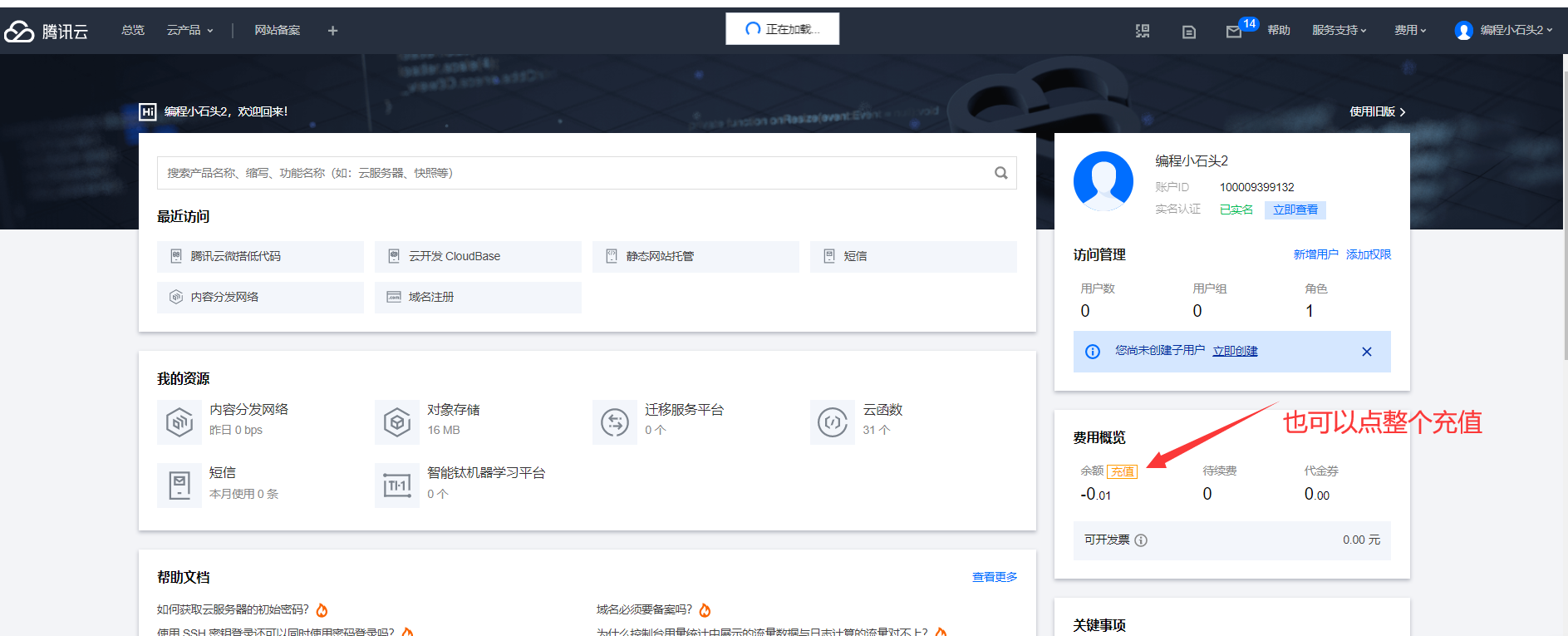This screenshot has width=1568, height=636.
Task: Open the 总览 overview menu item
Action: (x=133, y=30)
